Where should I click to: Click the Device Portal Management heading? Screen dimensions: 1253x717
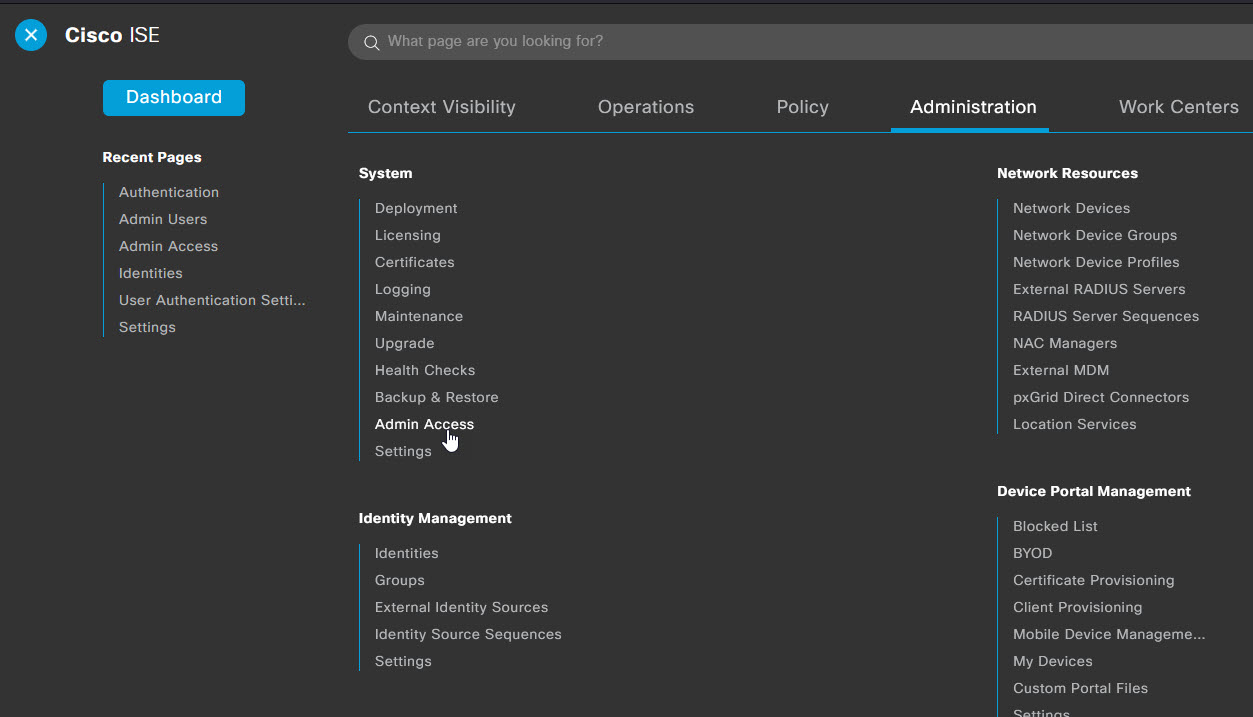point(1094,491)
